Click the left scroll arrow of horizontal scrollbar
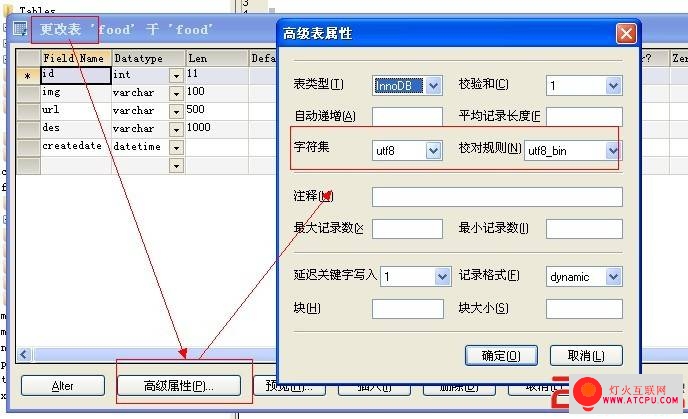688x419 pixels. click(x=25, y=355)
